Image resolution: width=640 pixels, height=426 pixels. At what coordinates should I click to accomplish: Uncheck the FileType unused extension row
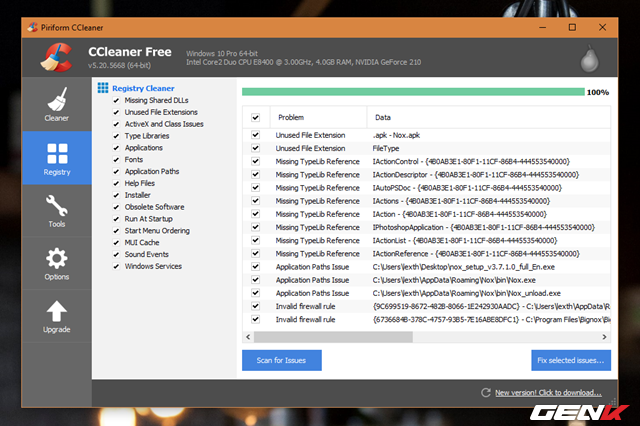tap(256, 148)
